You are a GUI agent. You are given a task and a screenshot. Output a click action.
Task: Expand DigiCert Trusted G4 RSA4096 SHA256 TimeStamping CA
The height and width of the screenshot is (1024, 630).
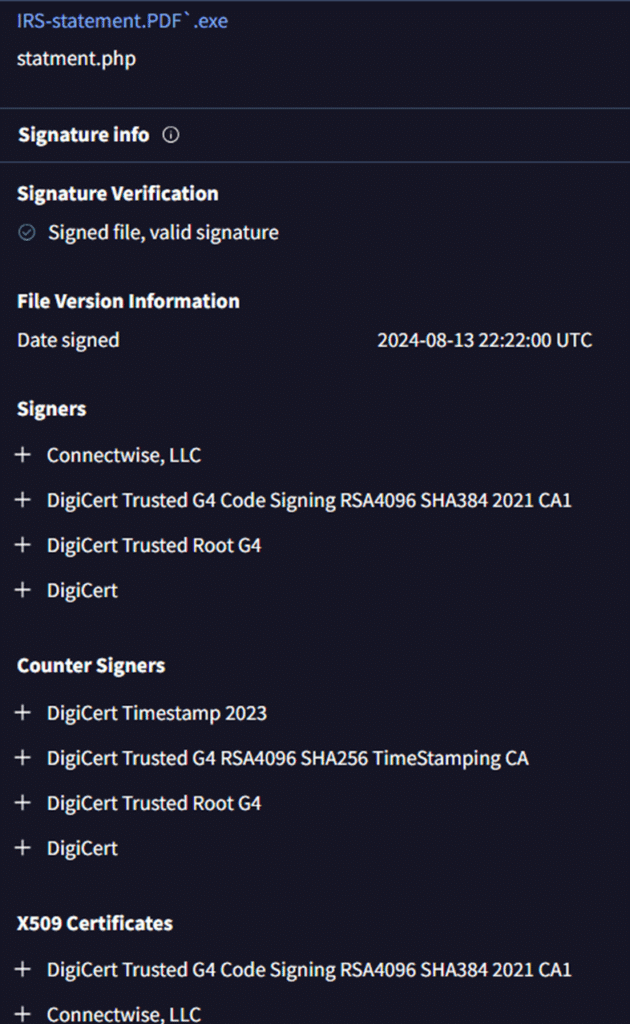click(x=23, y=758)
